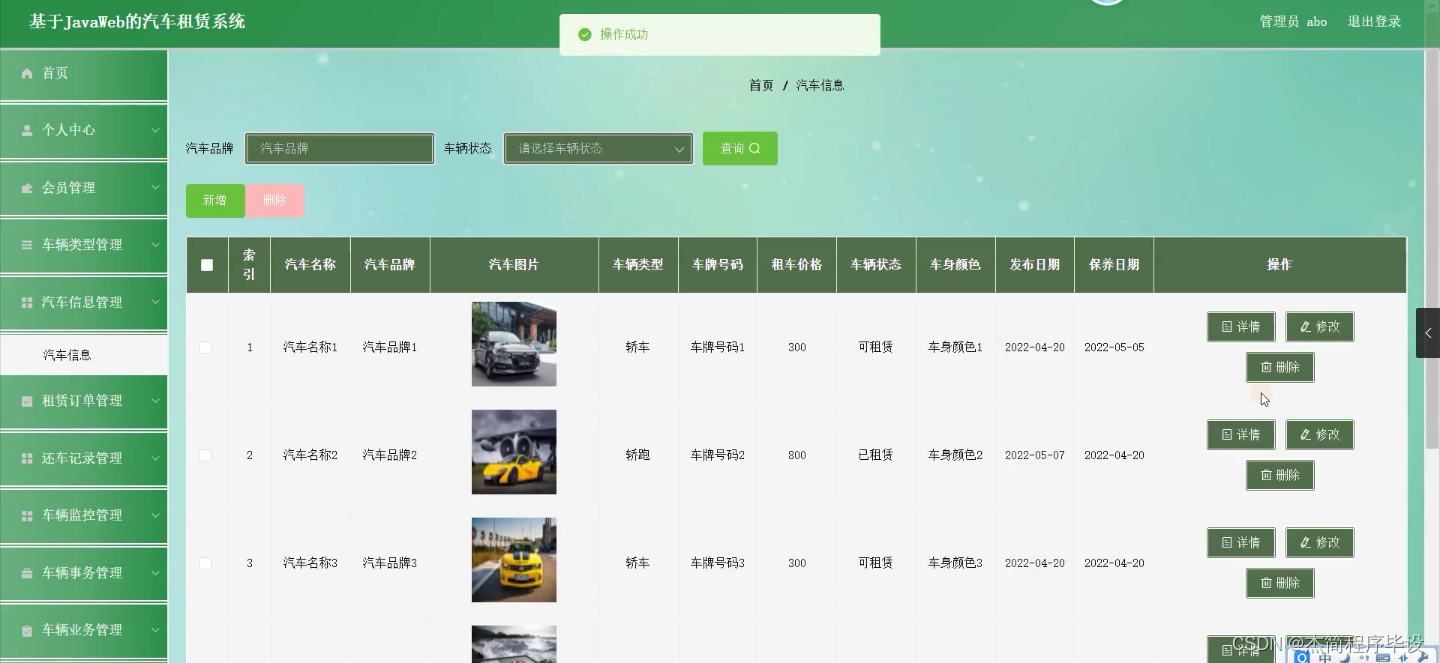Click the grid icon beside 车辆监控管理

[27, 516]
